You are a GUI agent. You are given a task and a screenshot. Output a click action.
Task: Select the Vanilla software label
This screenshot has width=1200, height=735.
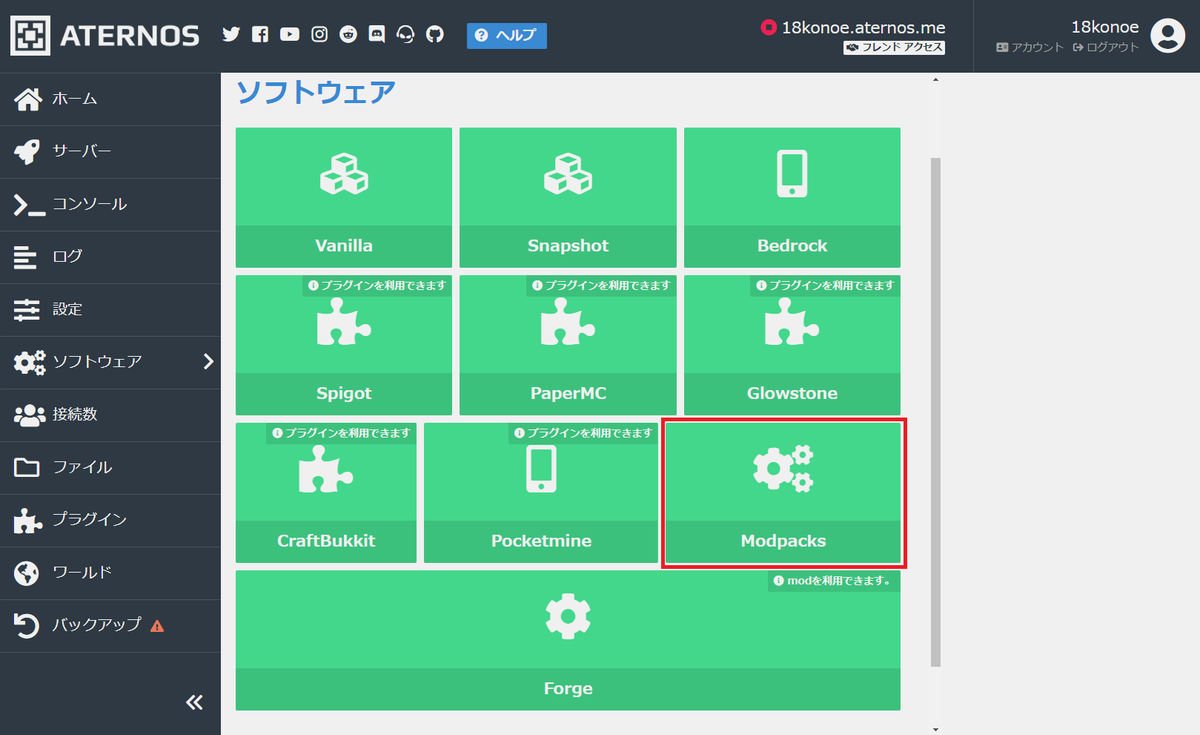(344, 246)
